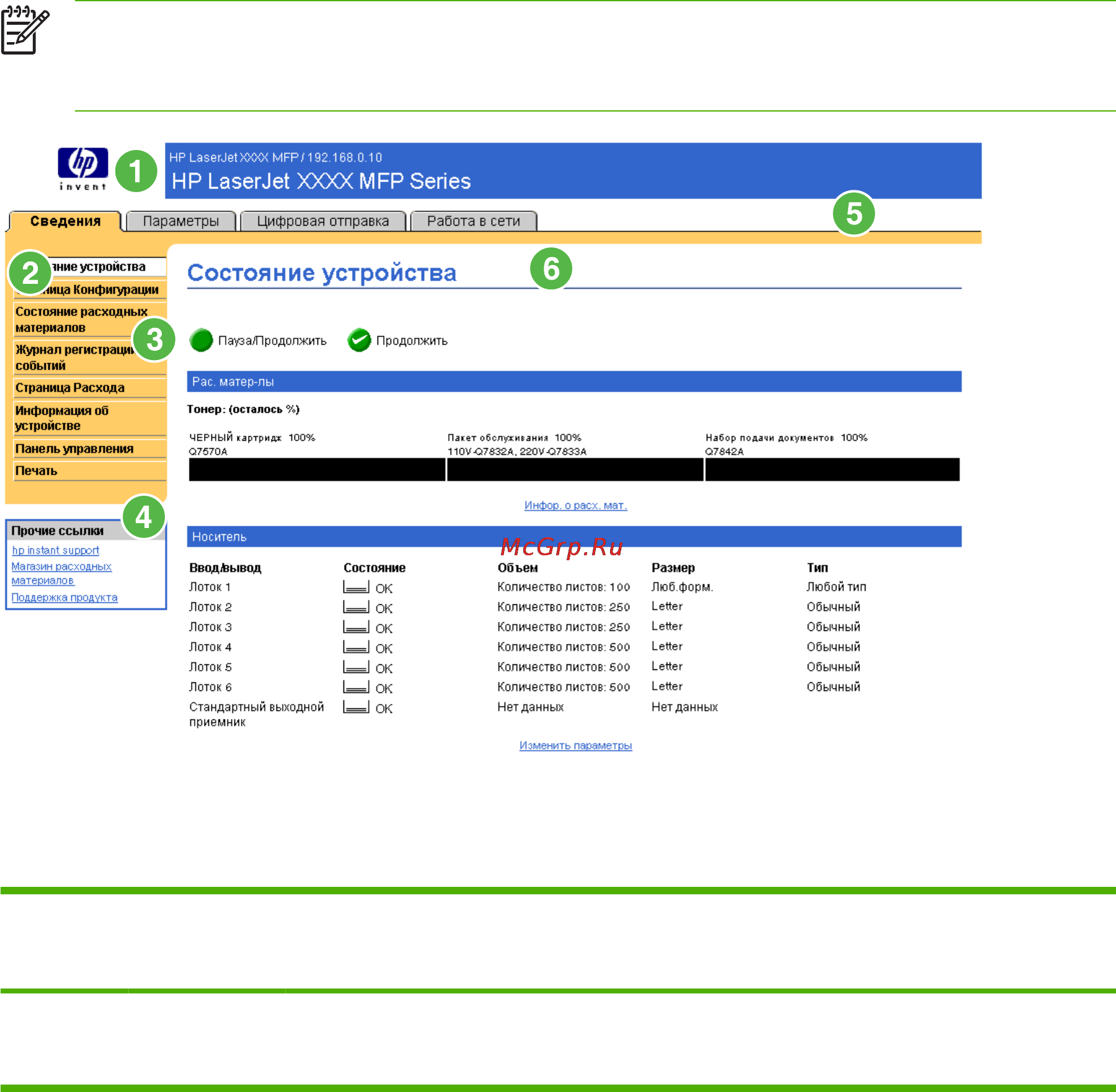Click the tray status icon for Лоток 3

(356, 627)
